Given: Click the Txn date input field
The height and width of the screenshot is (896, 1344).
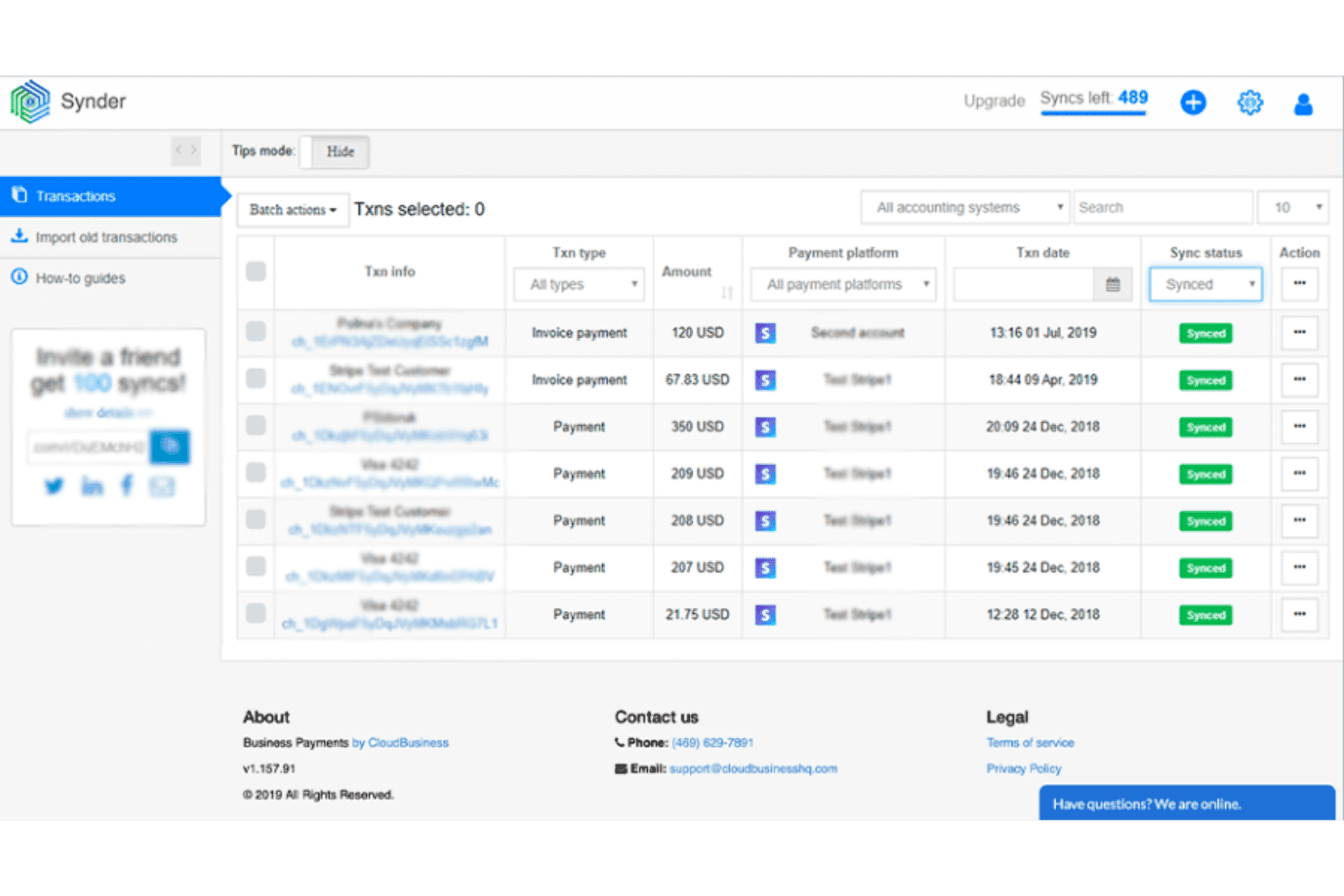Looking at the screenshot, I should coord(1024,284).
